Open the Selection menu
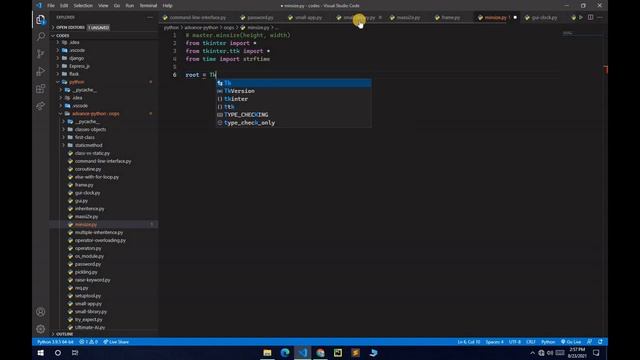The image size is (640, 360). pos(83,6)
